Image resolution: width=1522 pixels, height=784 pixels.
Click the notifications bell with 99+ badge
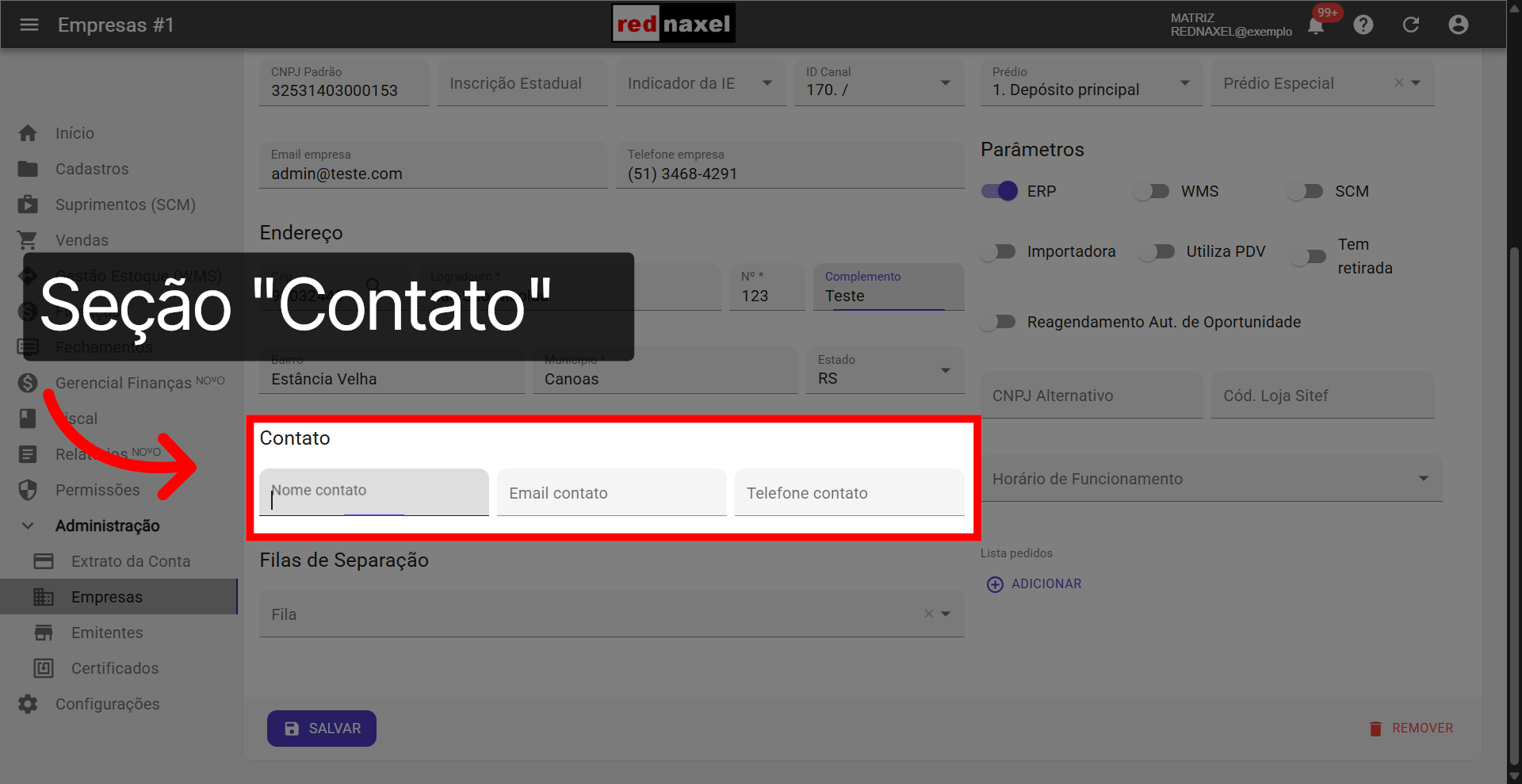coord(1315,25)
